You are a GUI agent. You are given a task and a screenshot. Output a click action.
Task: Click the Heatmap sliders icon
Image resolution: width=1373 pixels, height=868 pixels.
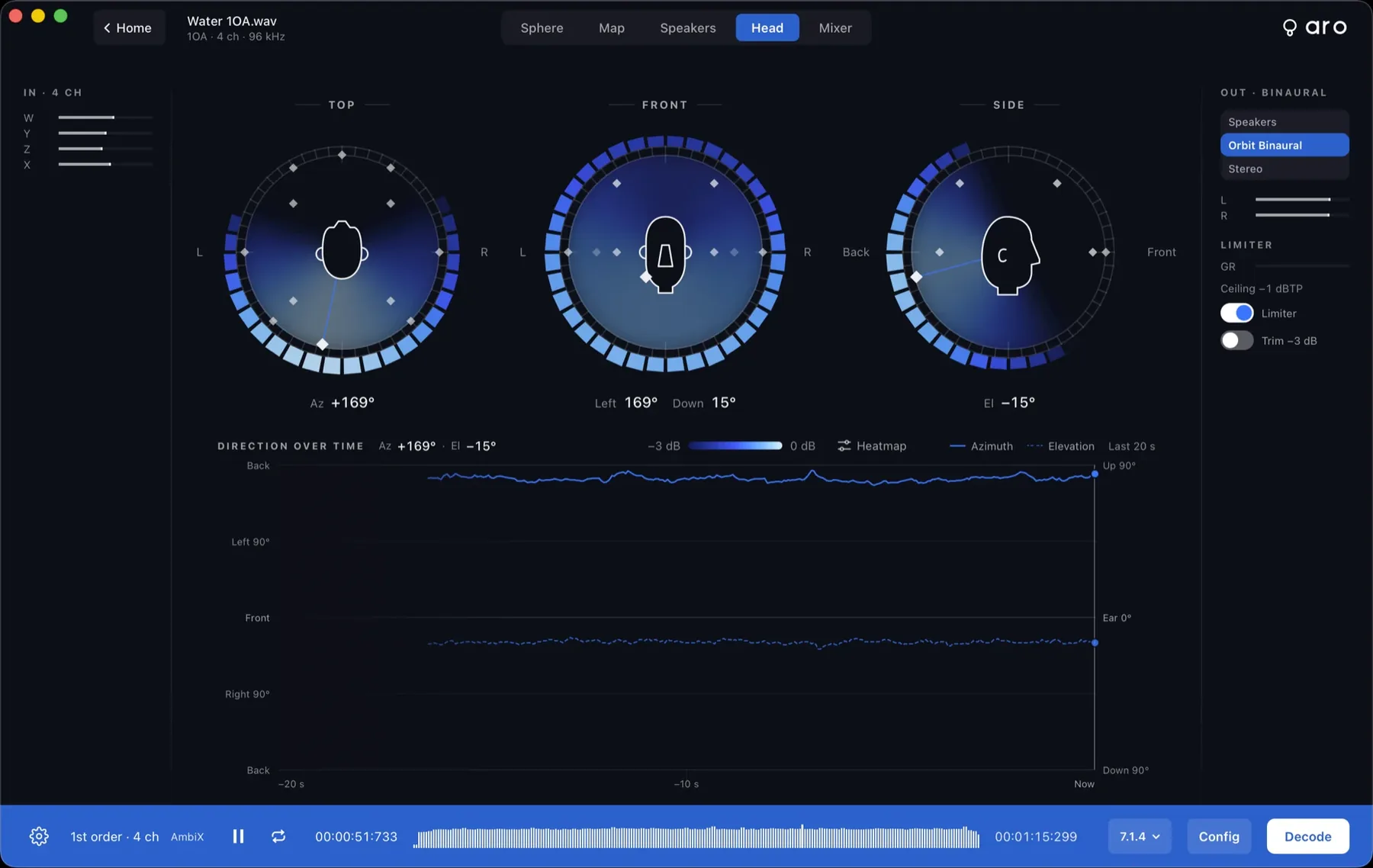coord(844,446)
